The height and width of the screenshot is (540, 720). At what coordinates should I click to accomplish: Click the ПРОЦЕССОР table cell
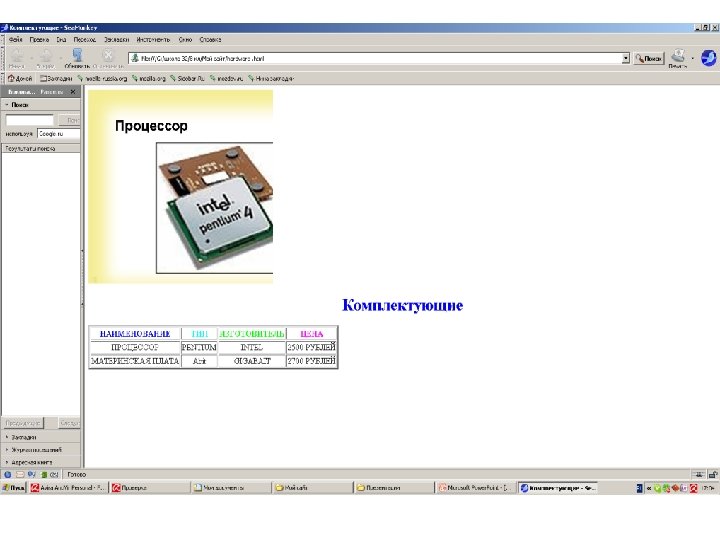135,347
